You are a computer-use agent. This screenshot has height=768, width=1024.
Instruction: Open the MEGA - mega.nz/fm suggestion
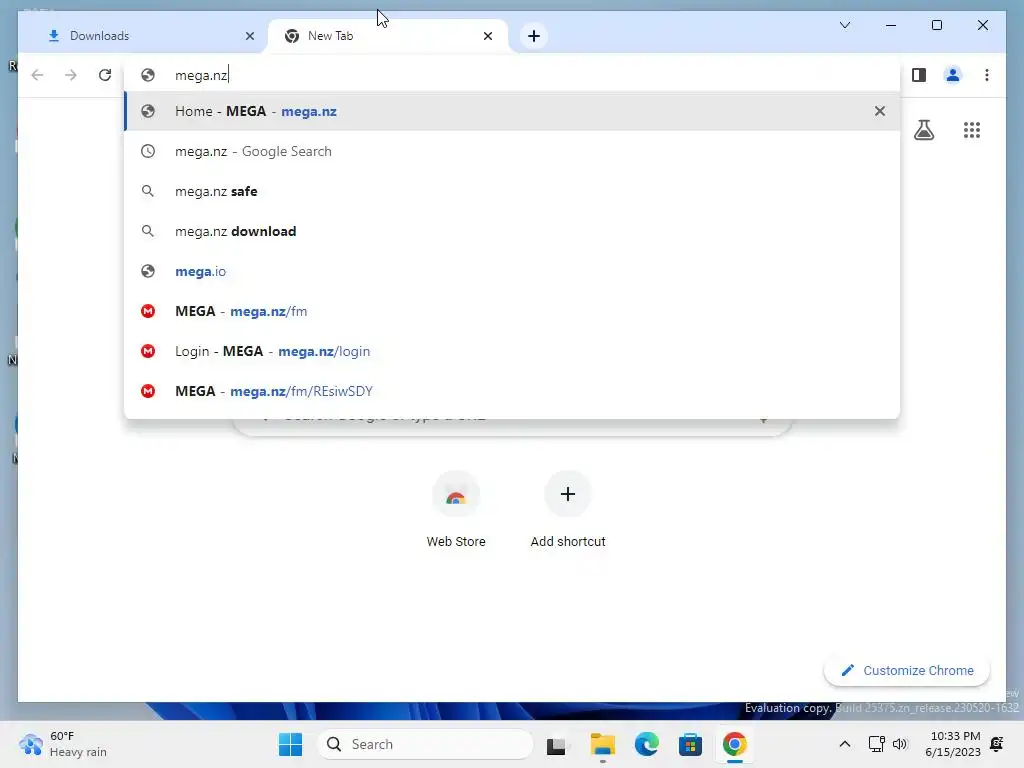[512, 311]
